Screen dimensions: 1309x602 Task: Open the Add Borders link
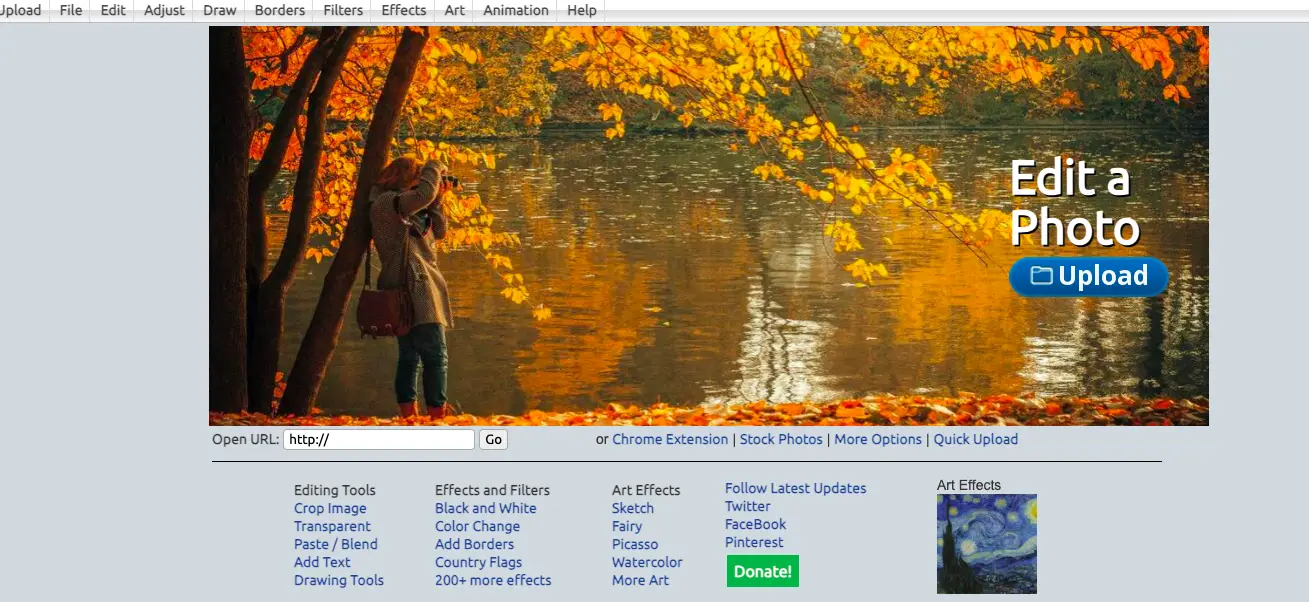click(x=474, y=544)
